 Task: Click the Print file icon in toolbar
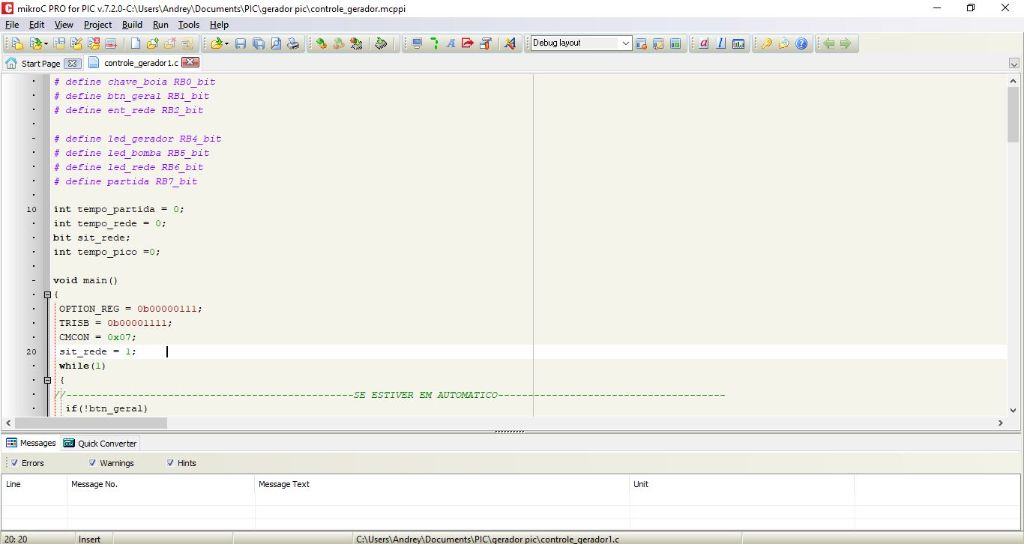point(293,44)
